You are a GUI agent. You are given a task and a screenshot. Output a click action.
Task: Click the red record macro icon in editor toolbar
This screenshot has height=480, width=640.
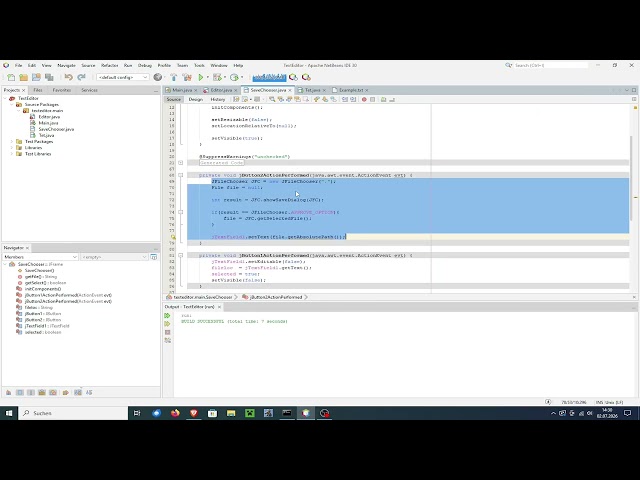pyautogui.click(x=364, y=99)
